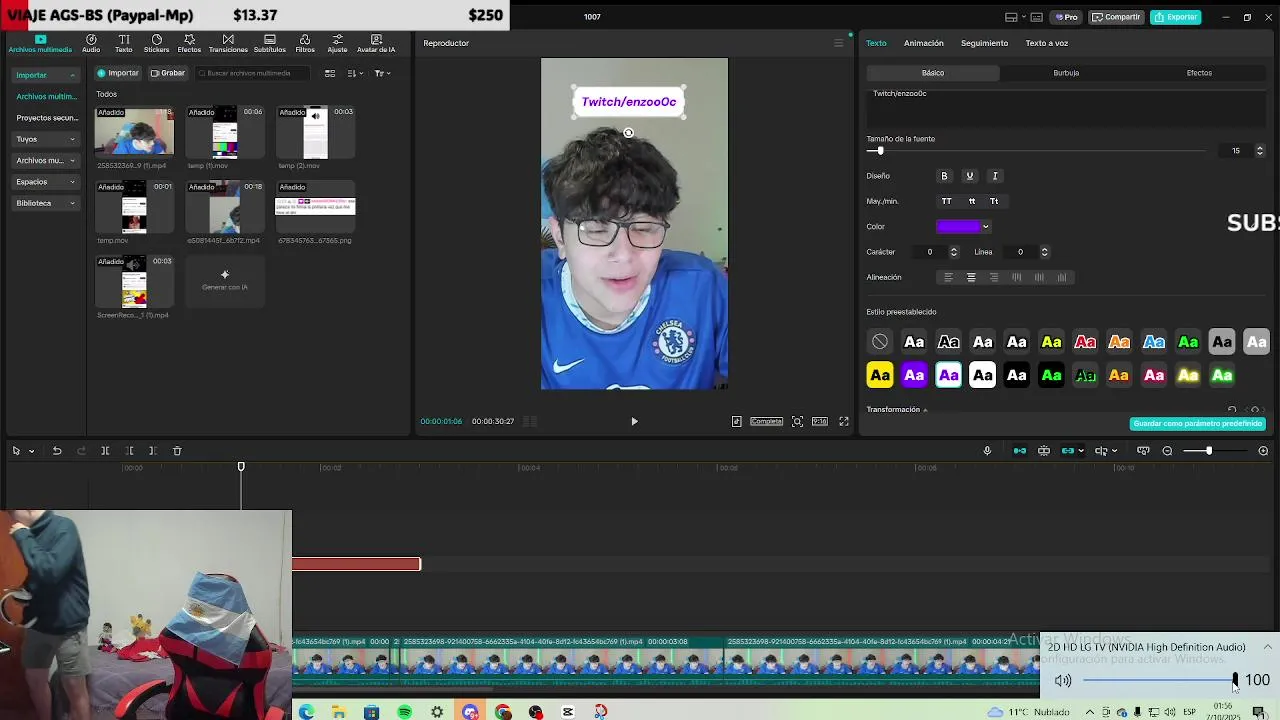Set text to all uppercase TT

click(x=947, y=201)
